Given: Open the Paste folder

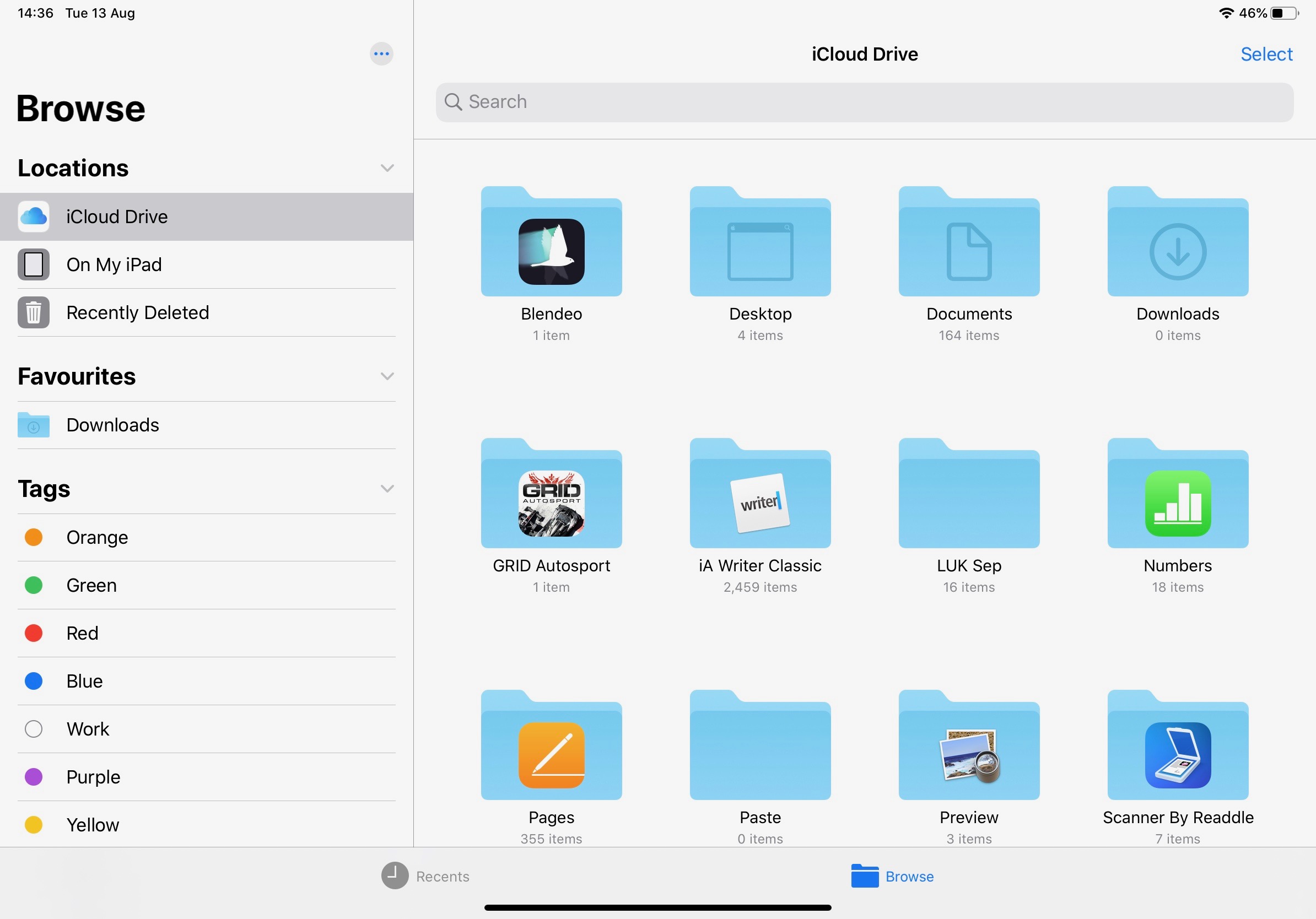Looking at the screenshot, I should 760,745.
